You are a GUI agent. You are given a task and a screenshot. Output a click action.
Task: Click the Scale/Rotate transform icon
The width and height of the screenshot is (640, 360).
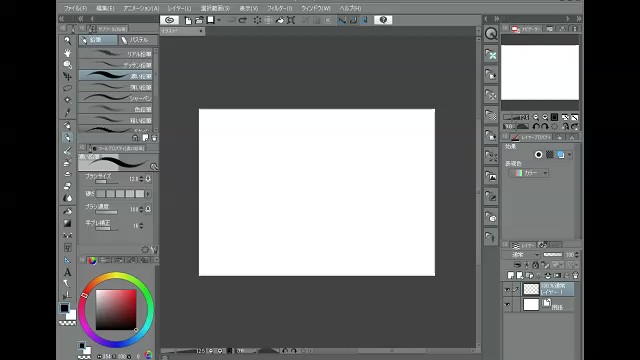click(x=291, y=20)
